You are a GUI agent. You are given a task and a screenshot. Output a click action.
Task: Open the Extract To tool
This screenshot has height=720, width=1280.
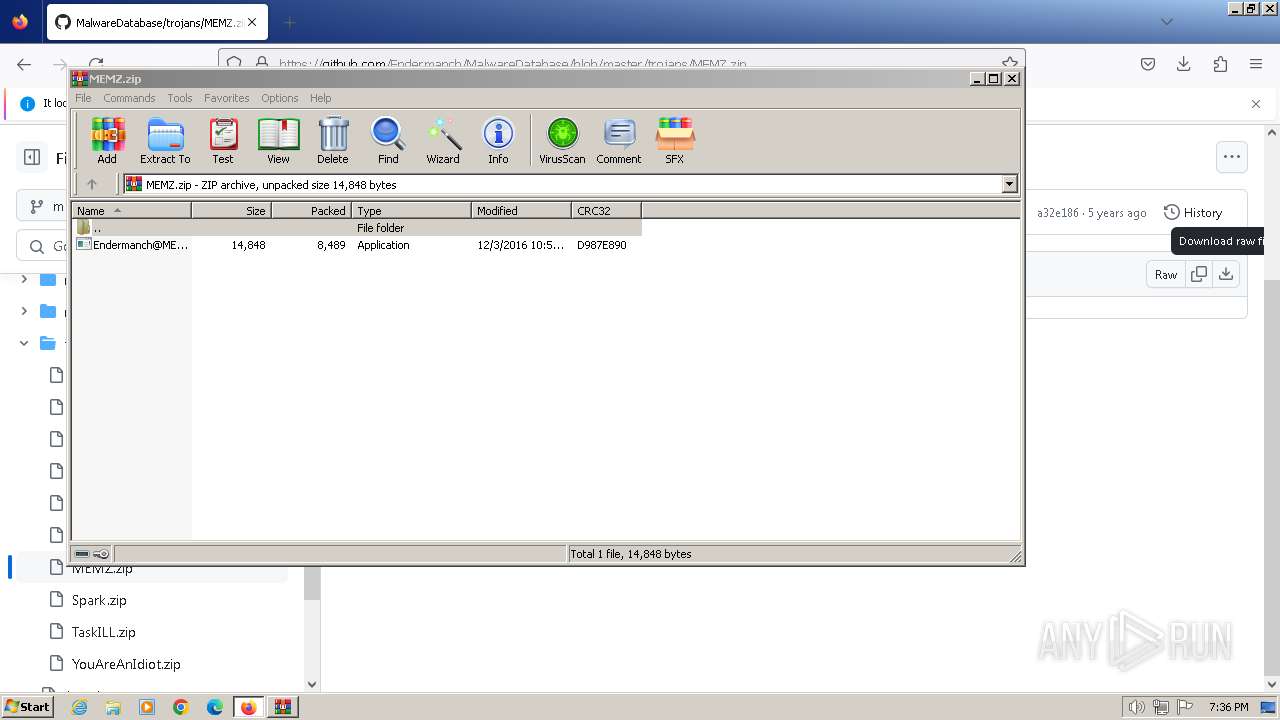165,141
